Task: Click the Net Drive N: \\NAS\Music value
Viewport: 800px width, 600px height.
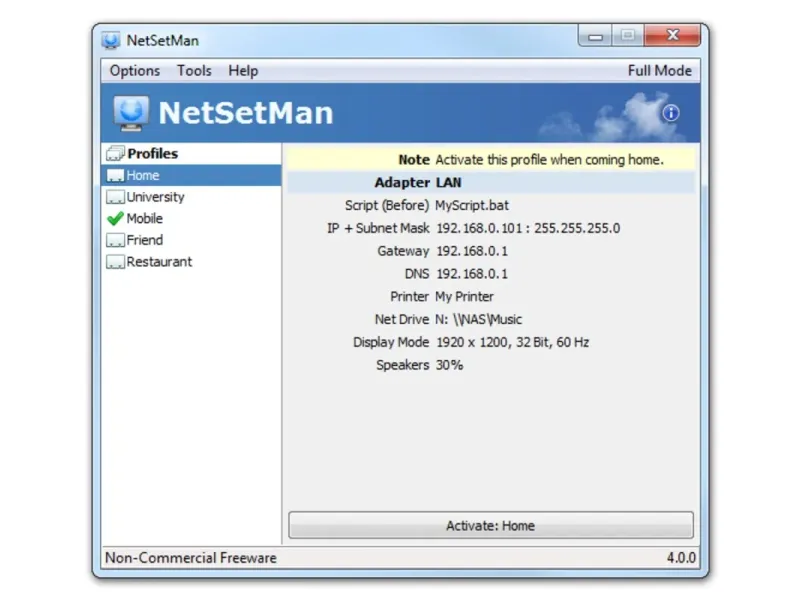Action: (x=479, y=319)
